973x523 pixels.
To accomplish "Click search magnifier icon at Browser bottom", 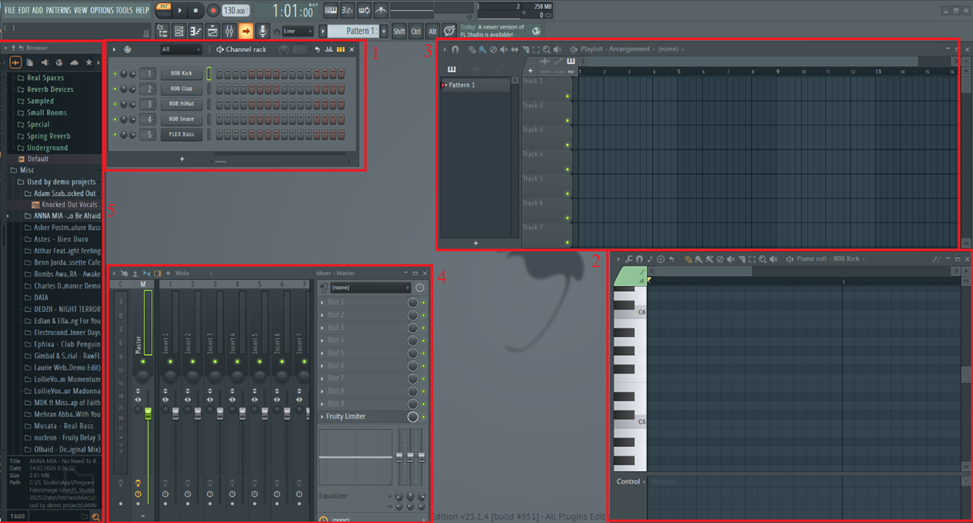I will 96,517.
